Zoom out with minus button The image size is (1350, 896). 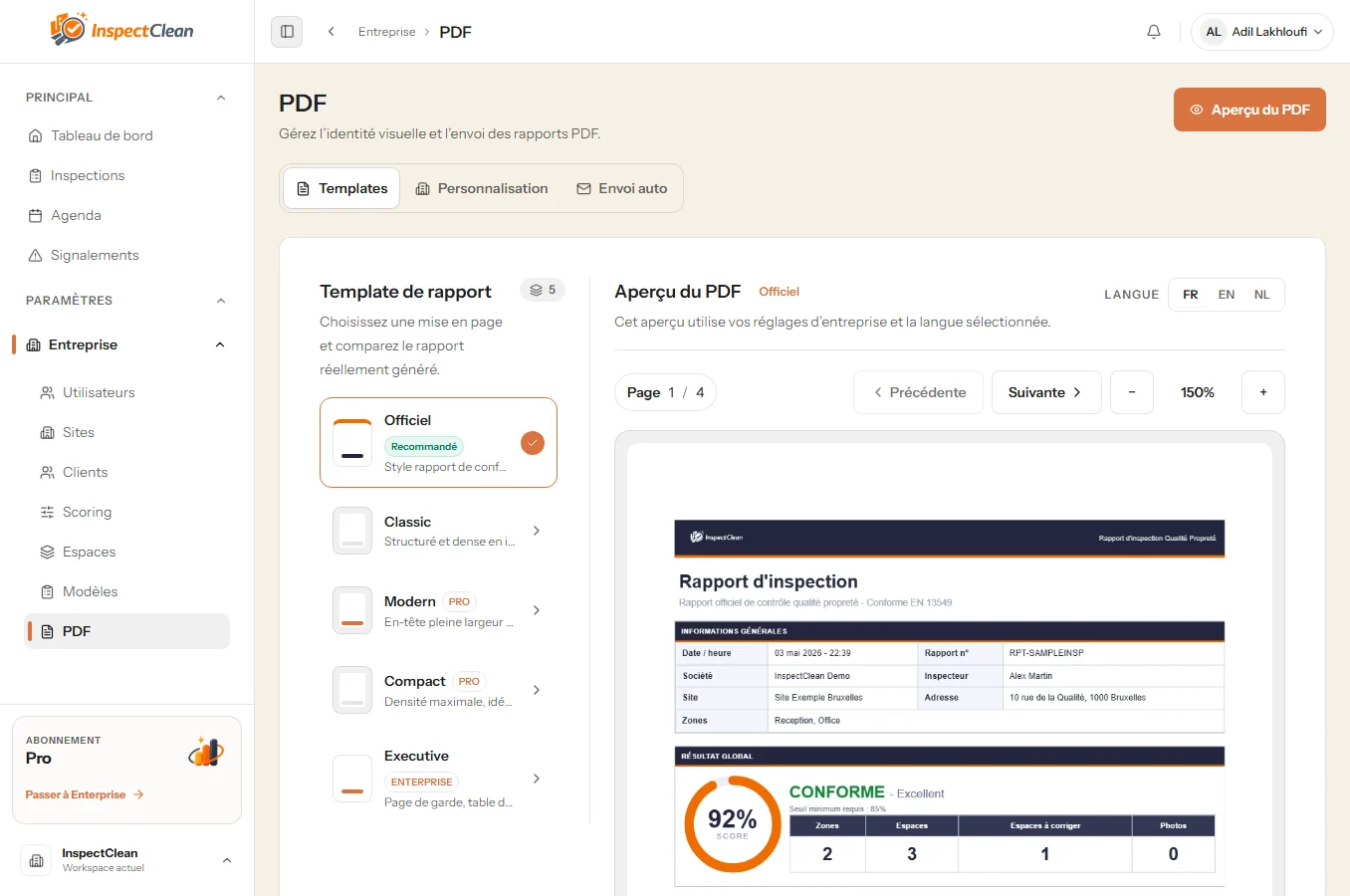pyautogui.click(x=1132, y=392)
